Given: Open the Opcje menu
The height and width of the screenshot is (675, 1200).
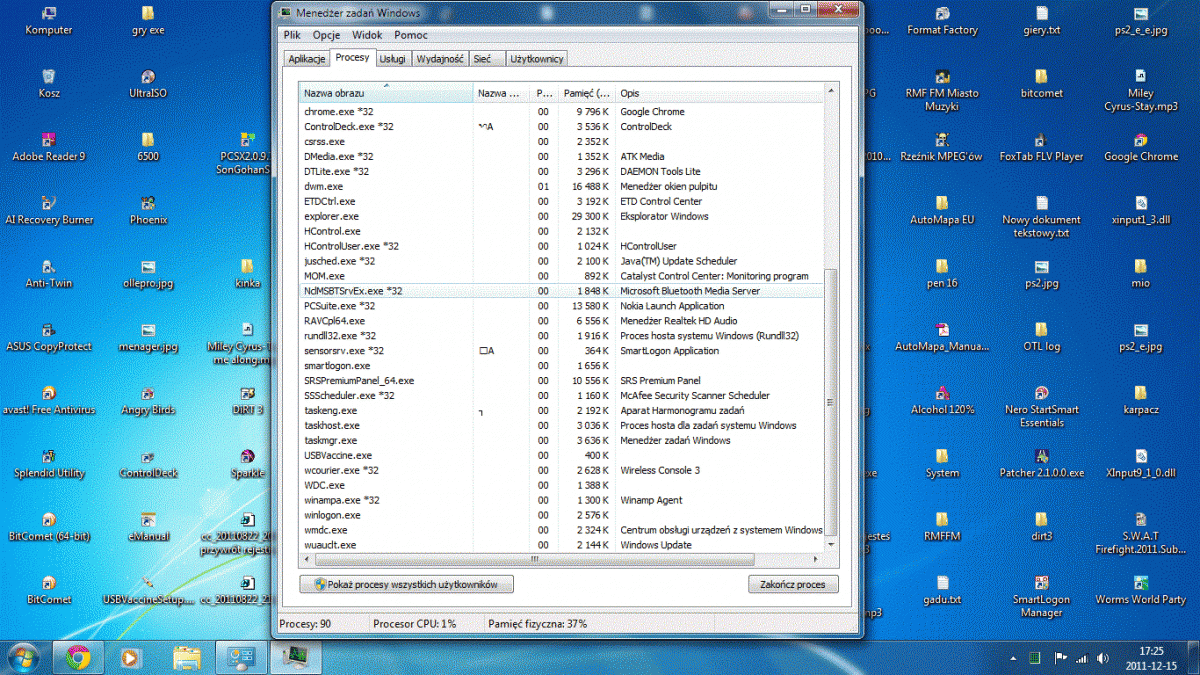Looking at the screenshot, I should click(327, 35).
